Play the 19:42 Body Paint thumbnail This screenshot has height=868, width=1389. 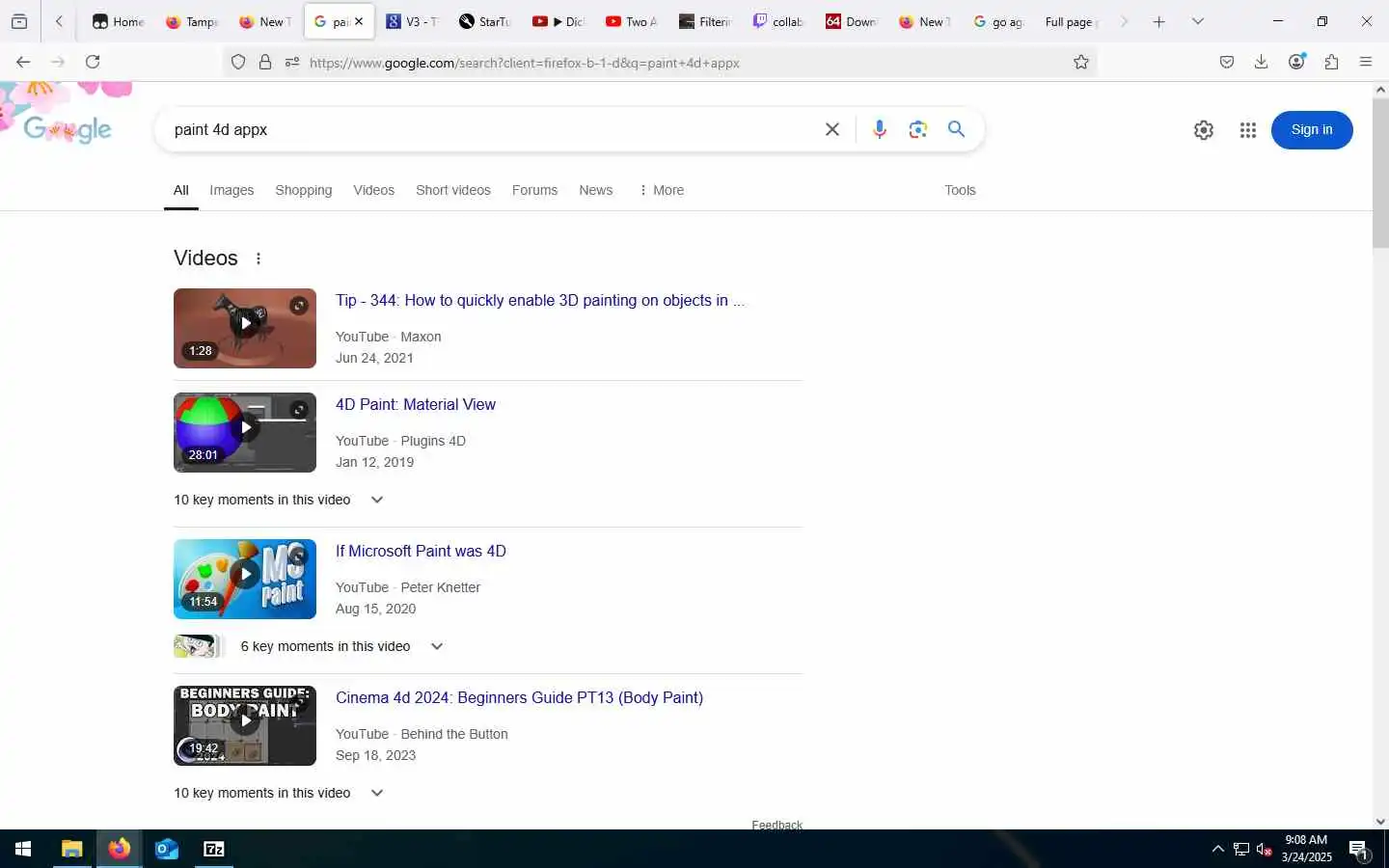coord(245,725)
